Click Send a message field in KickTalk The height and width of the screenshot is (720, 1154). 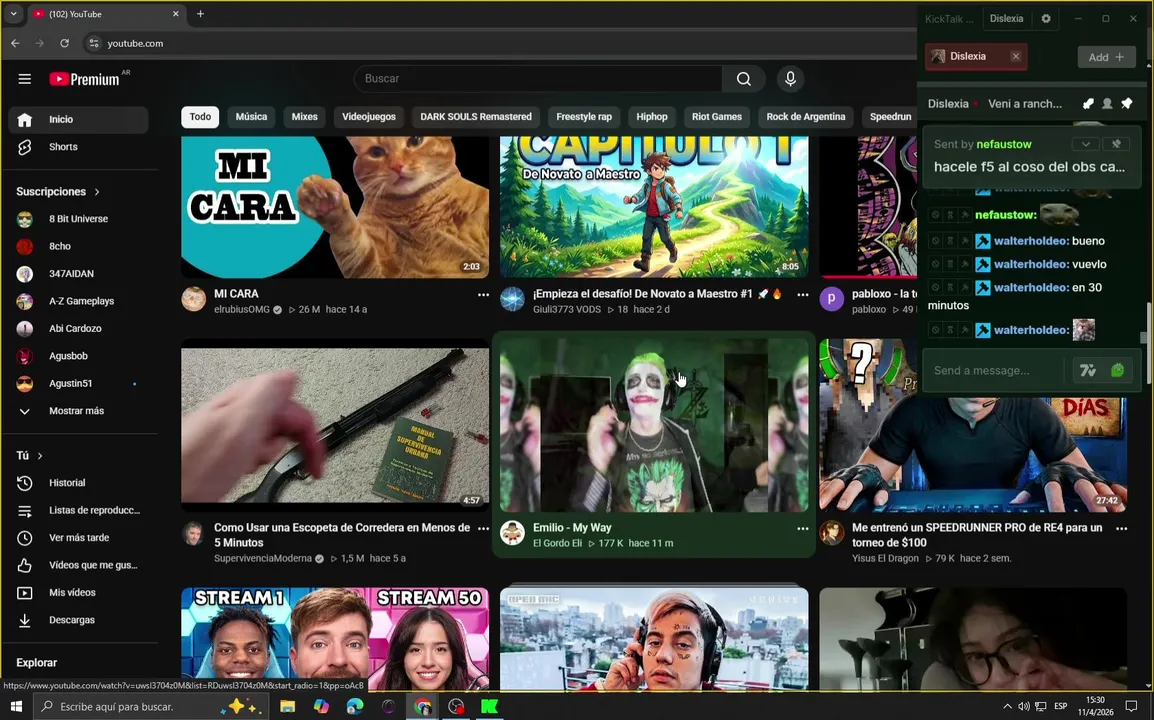pos(994,370)
